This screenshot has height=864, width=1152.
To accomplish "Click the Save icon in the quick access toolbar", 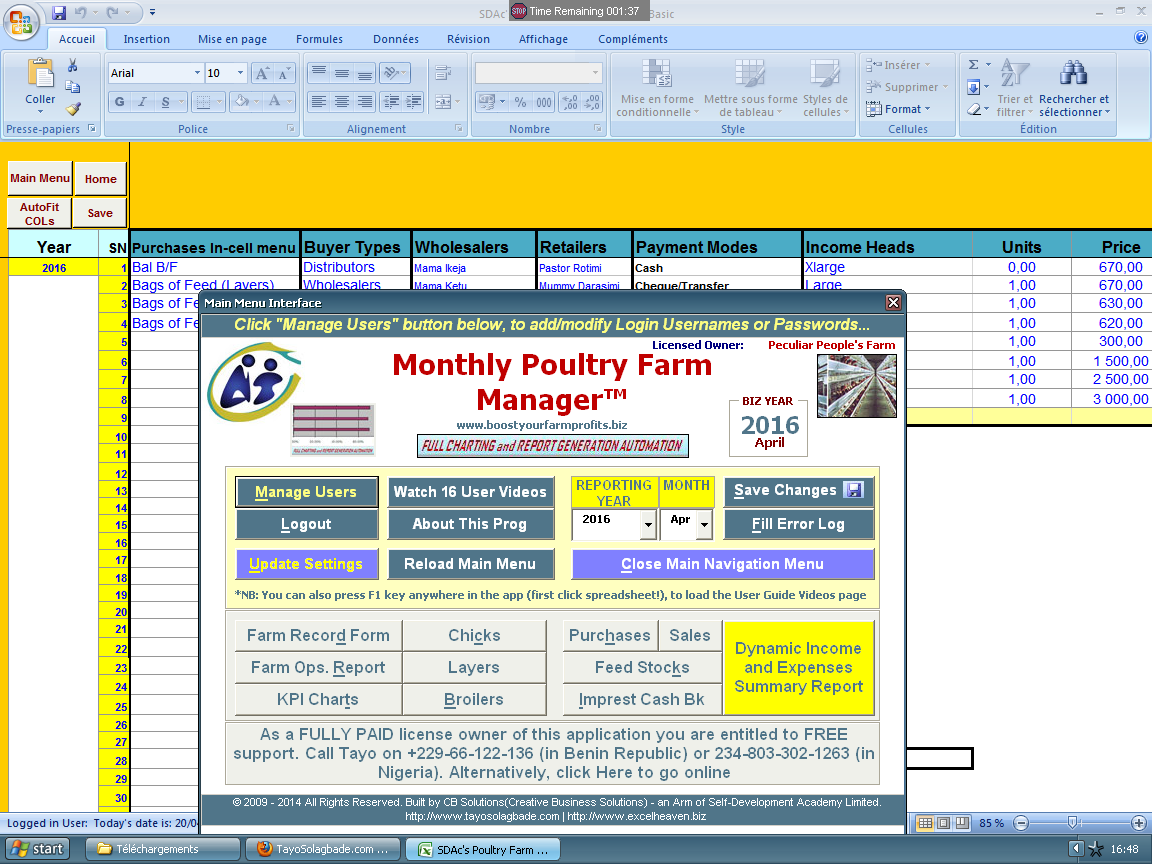I will pyautogui.click(x=59, y=12).
